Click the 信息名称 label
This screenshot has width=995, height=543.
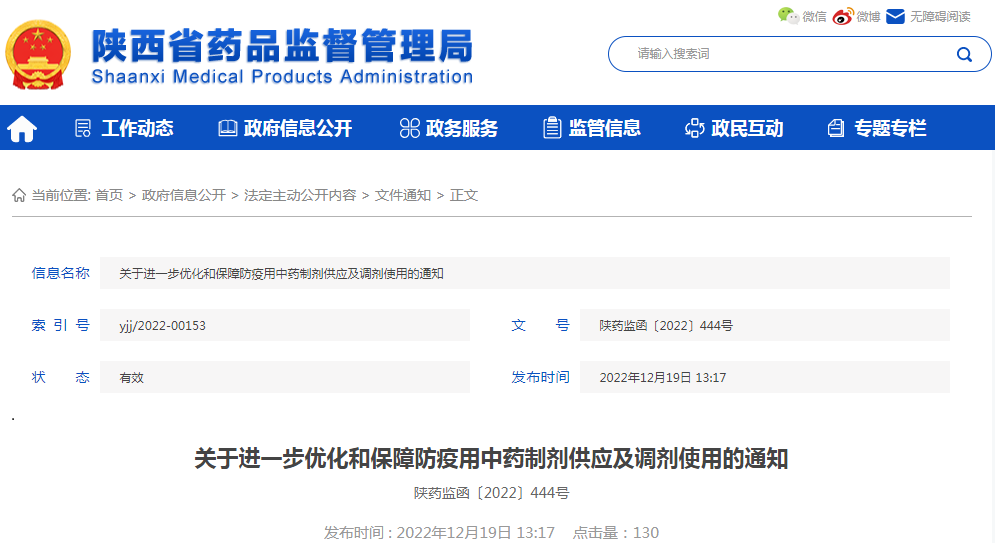(60, 273)
